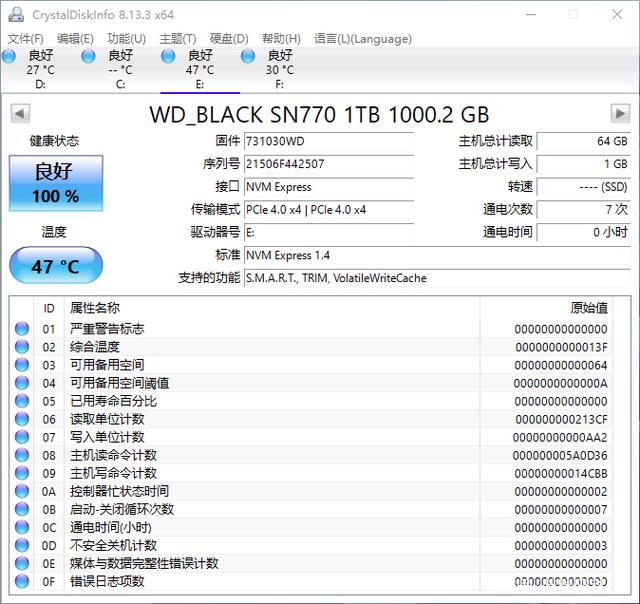Select the C: drive tab with no temperature
The width and height of the screenshot is (640, 604).
click(118, 69)
